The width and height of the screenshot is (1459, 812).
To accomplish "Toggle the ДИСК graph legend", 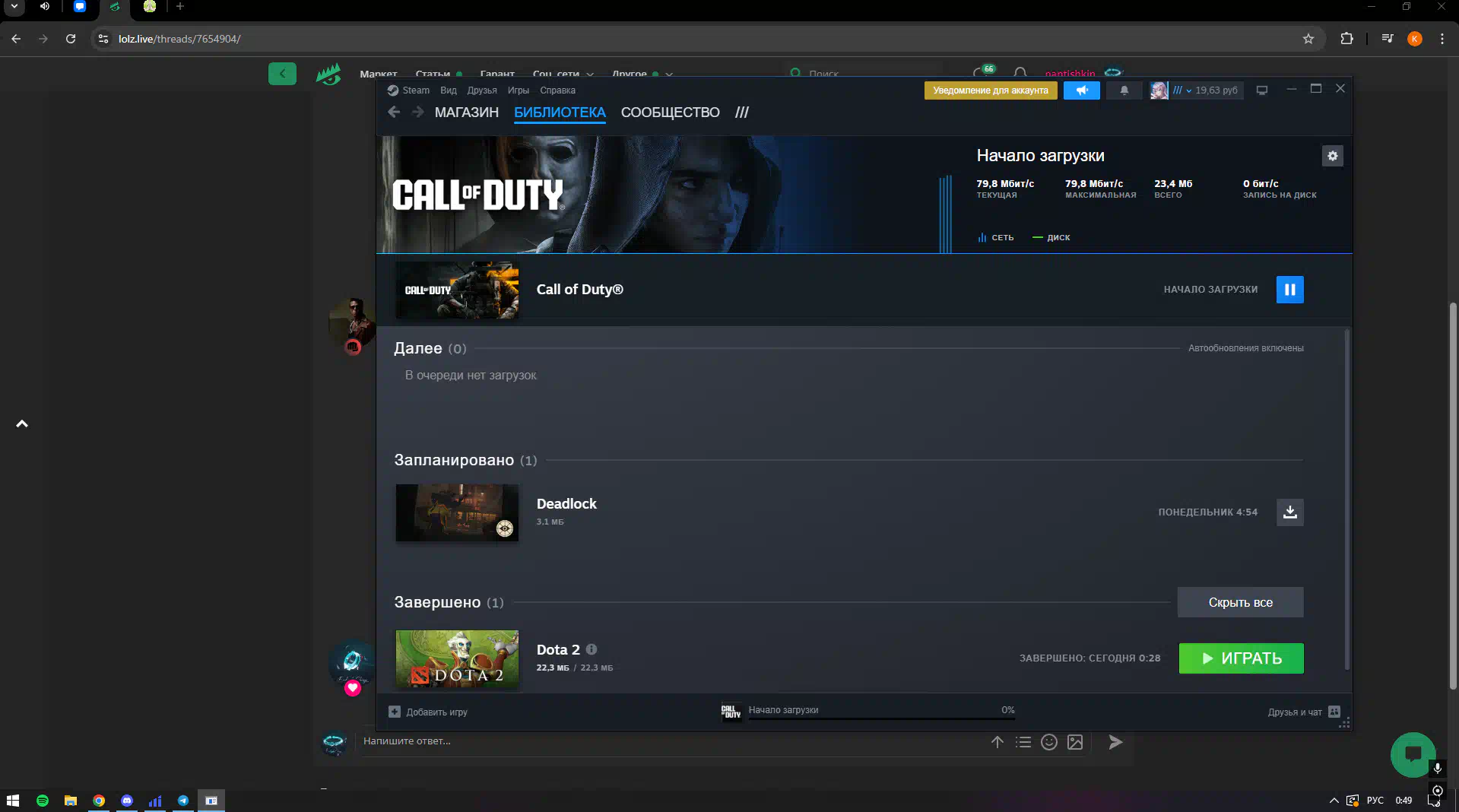I will 1051,238.
